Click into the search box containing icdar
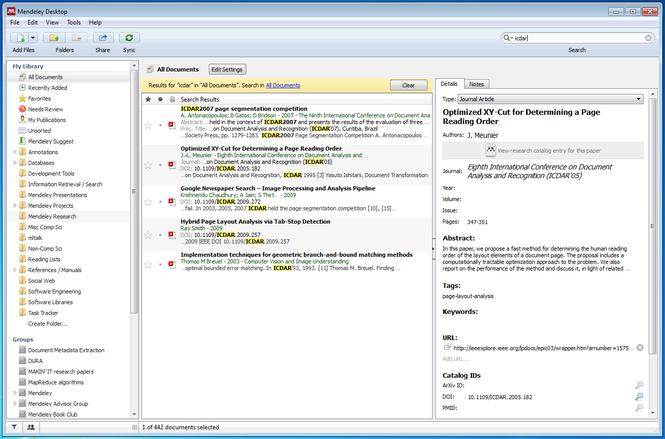The image size is (665, 439). coord(577,38)
